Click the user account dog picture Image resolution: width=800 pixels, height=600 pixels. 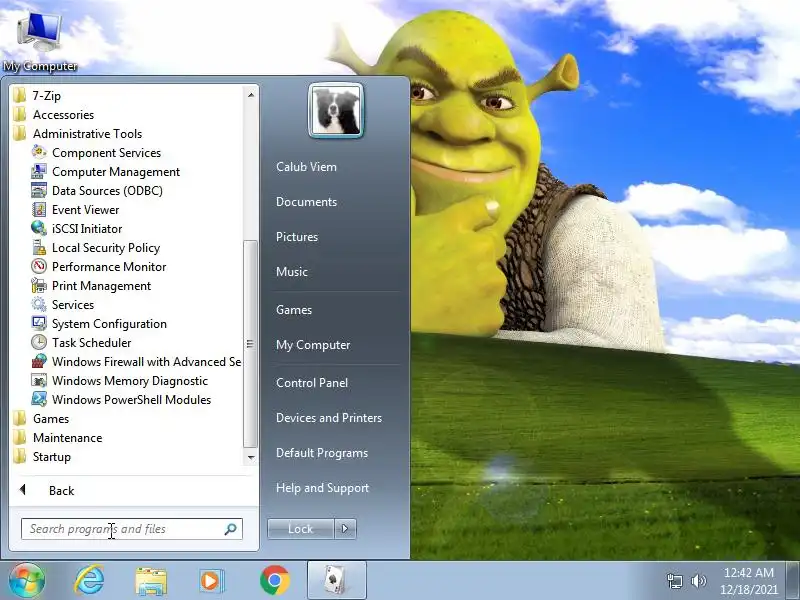[336, 110]
